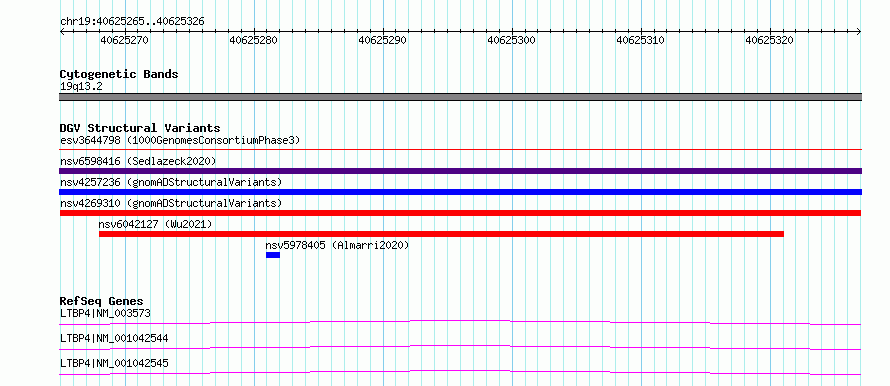Select the LTBP4 NM_003573 magenta intron line
This screenshot has height=386, width=890.
coord(460,322)
